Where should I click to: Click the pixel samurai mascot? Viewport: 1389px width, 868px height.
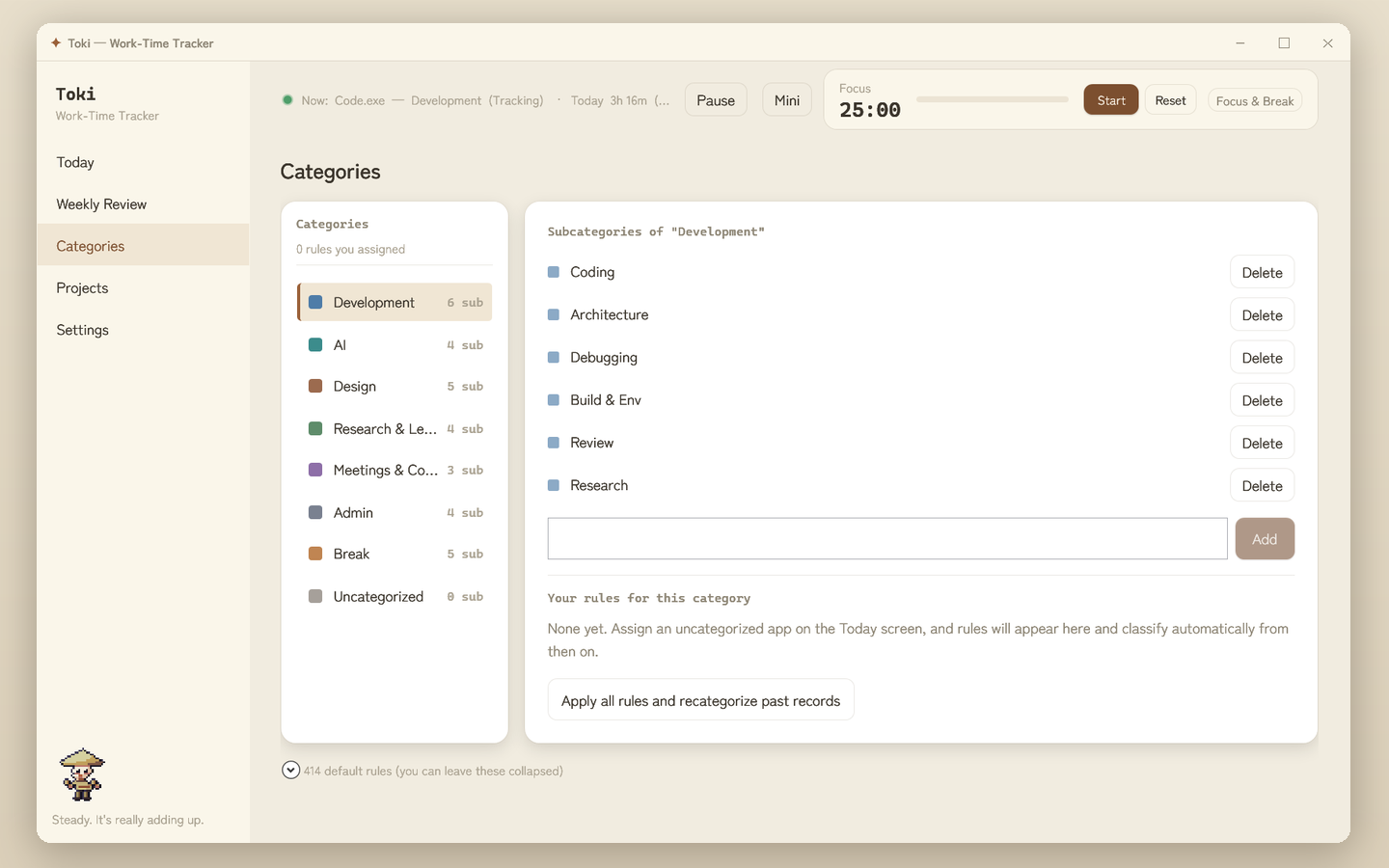[82, 774]
